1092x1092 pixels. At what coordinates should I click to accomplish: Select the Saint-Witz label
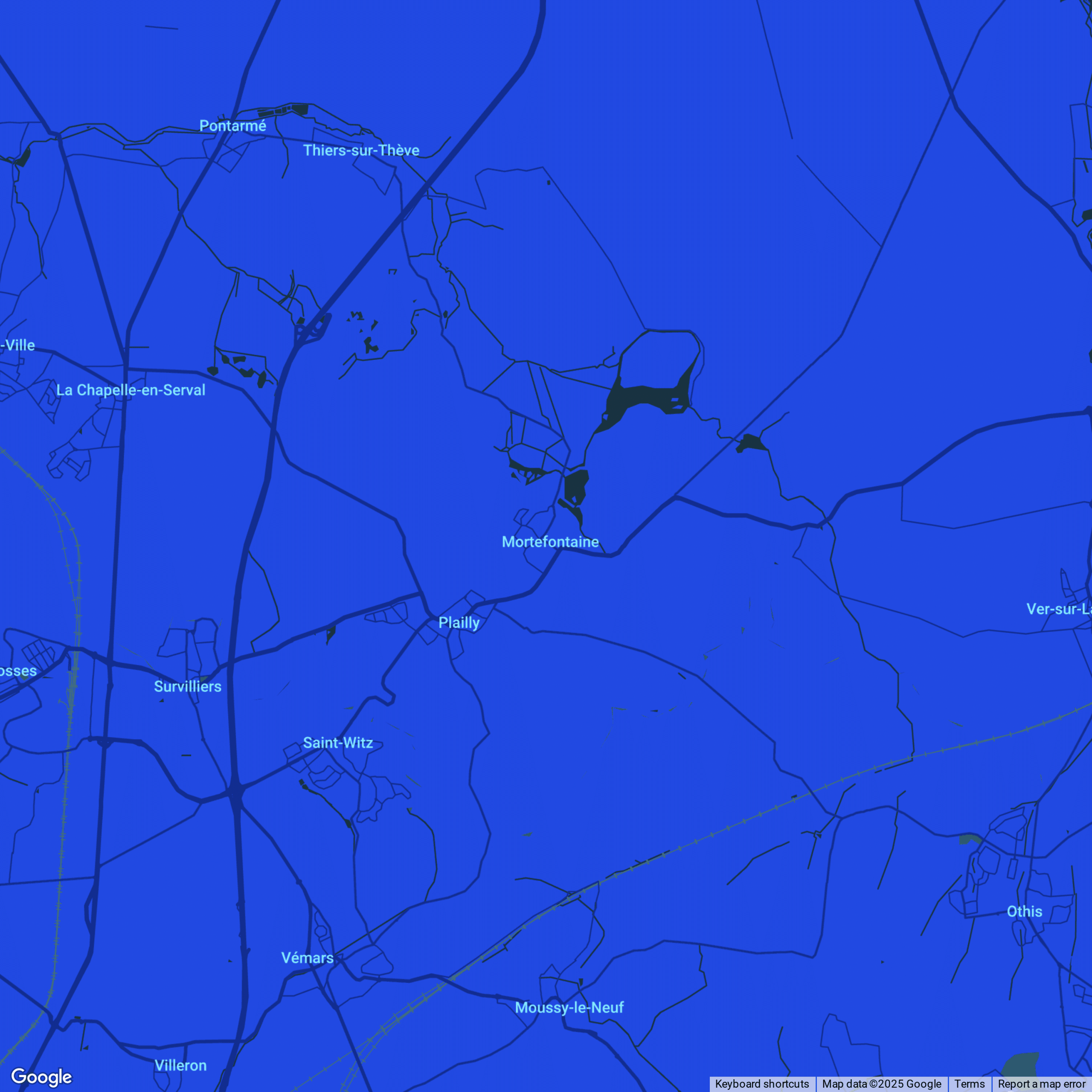pyautogui.click(x=338, y=743)
